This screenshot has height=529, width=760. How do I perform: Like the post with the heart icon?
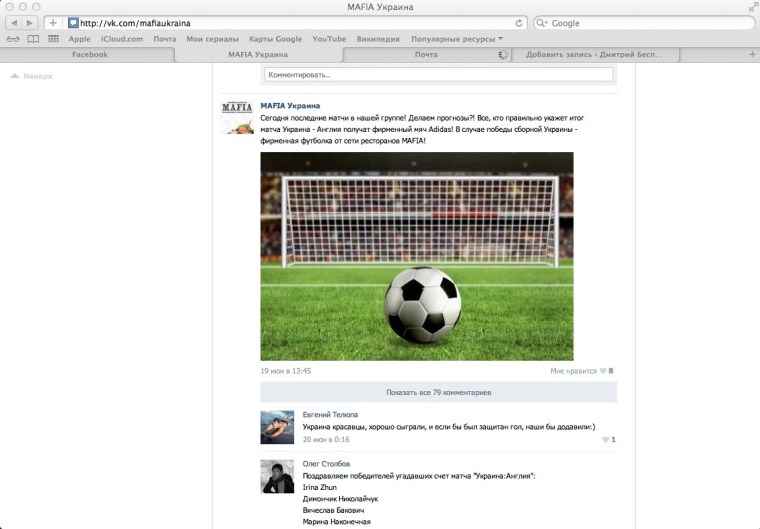point(603,371)
